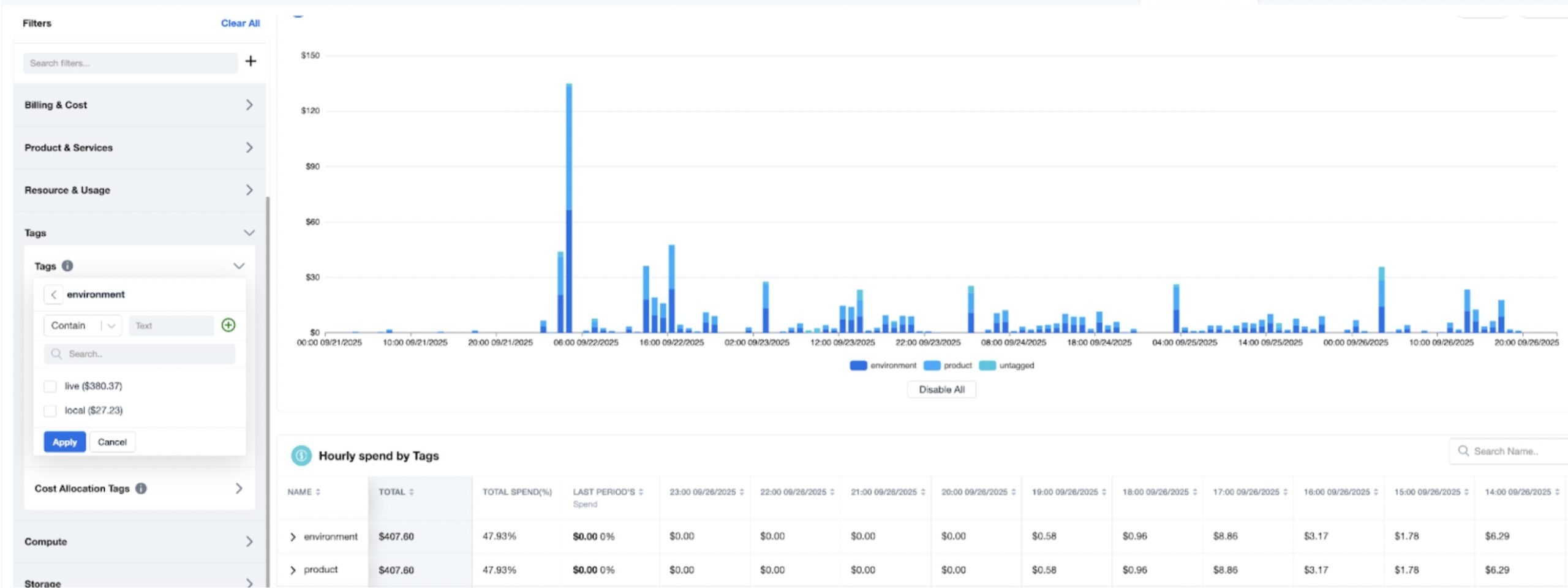The image size is (1568, 588).
Task: Click the back arrow next to environment
Action: click(53, 295)
